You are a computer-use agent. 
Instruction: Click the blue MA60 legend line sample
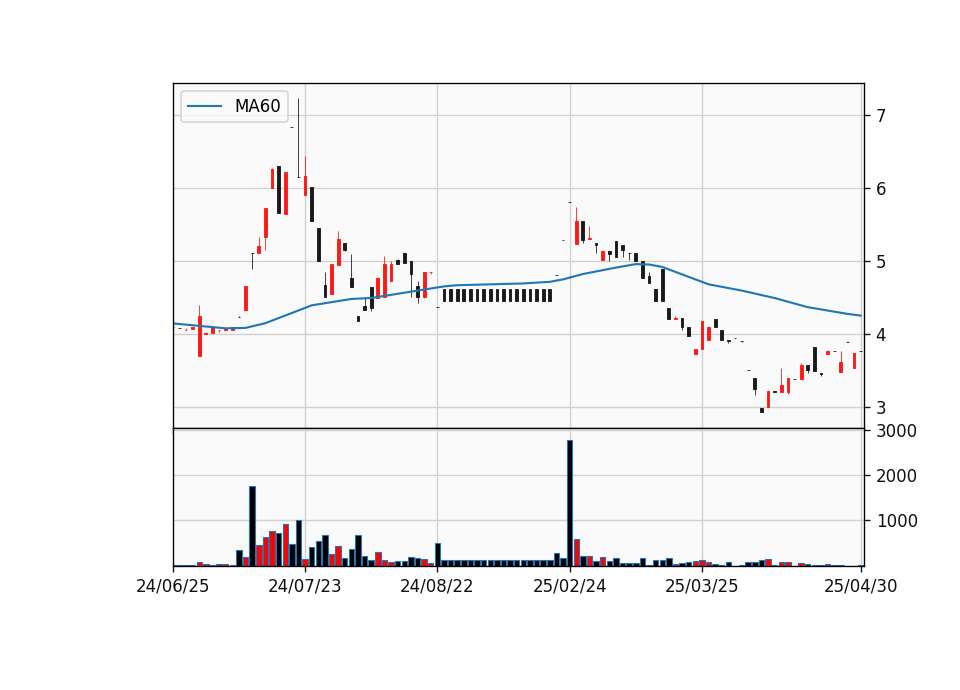tap(204, 106)
